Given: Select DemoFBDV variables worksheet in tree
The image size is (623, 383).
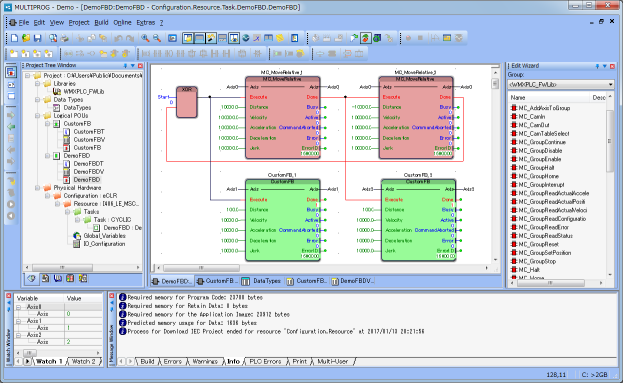Looking at the screenshot, I should (89, 172).
